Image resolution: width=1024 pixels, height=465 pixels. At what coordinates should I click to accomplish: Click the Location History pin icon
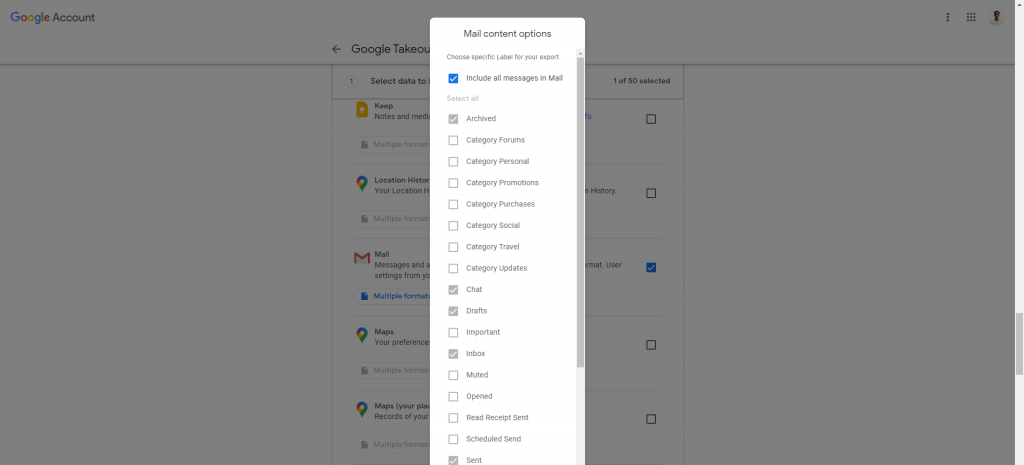click(362, 184)
